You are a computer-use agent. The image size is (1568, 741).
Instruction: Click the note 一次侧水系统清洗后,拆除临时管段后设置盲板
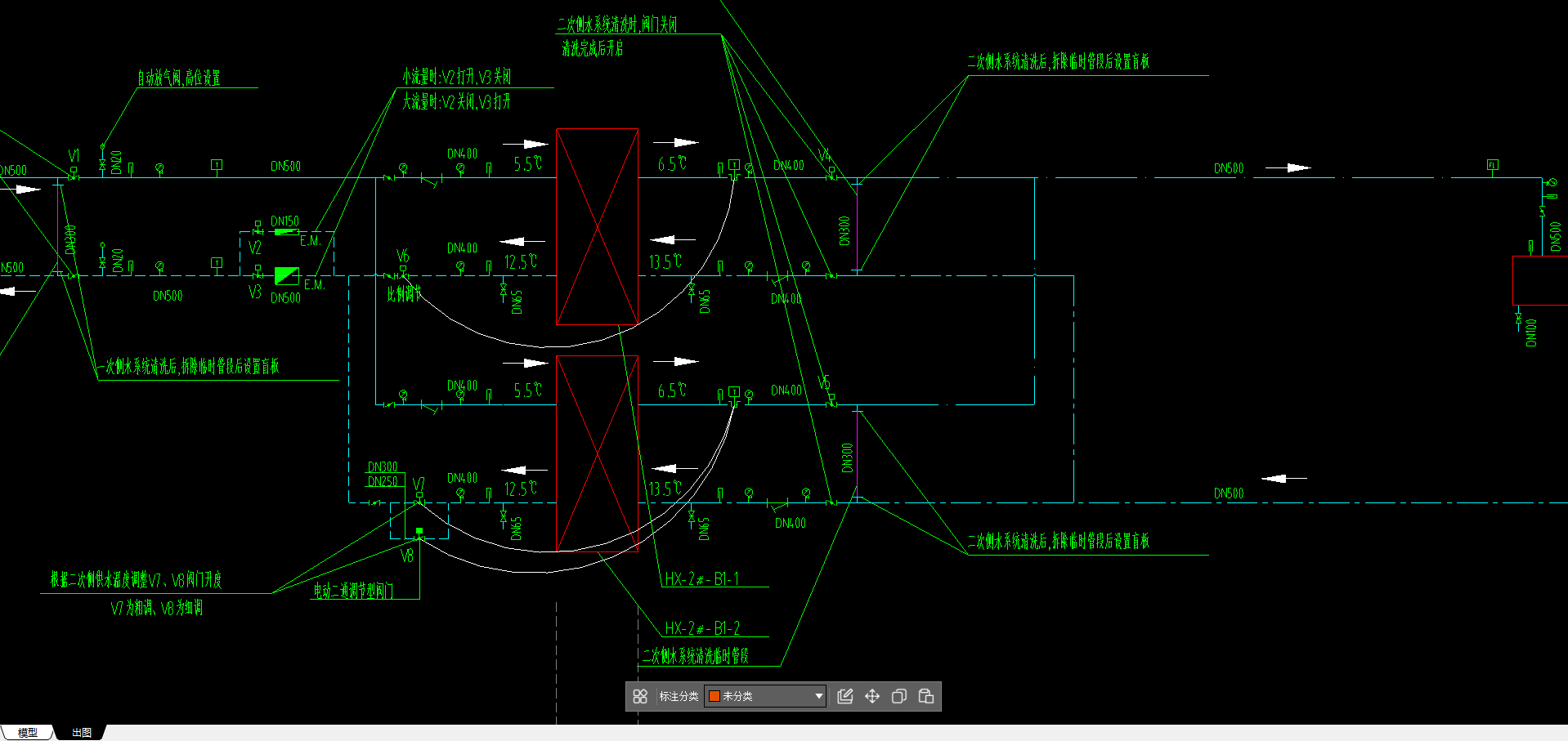point(188,366)
